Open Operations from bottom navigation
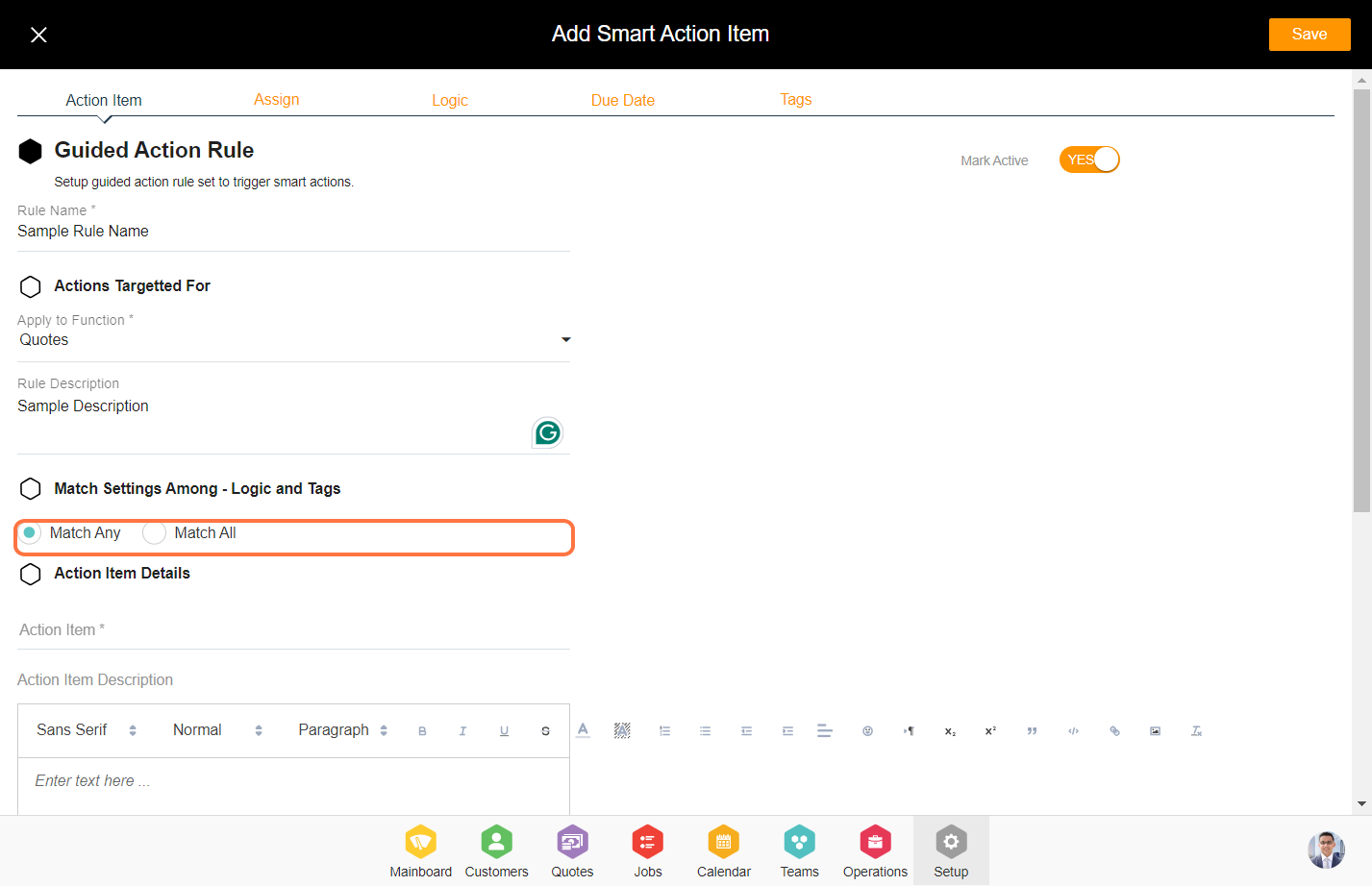Viewport: 1372px width, 886px height. (875, 851)
